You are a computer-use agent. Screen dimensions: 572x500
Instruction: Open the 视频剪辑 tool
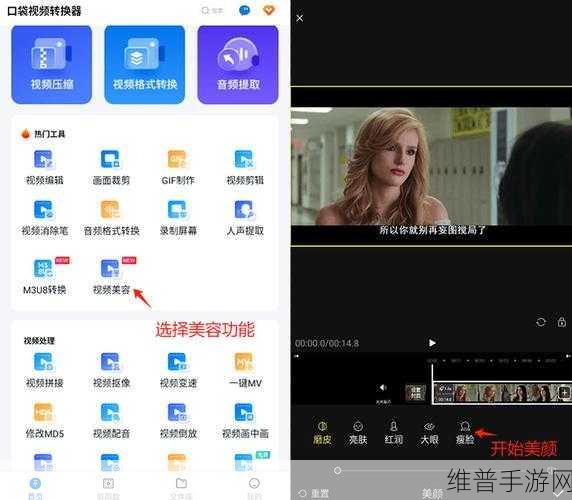pos(244,167)
